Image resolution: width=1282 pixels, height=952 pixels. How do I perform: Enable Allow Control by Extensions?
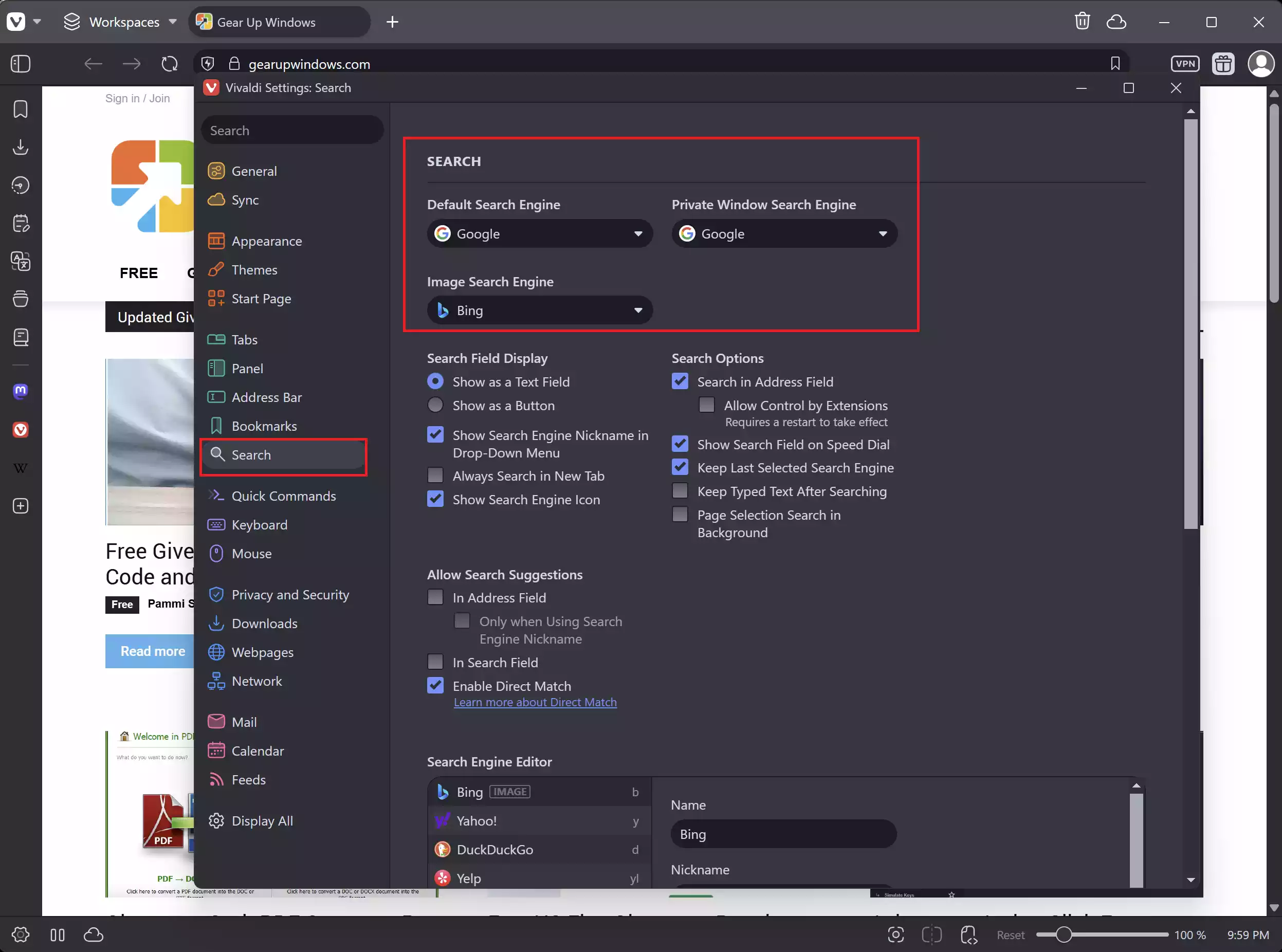(707, 405)
